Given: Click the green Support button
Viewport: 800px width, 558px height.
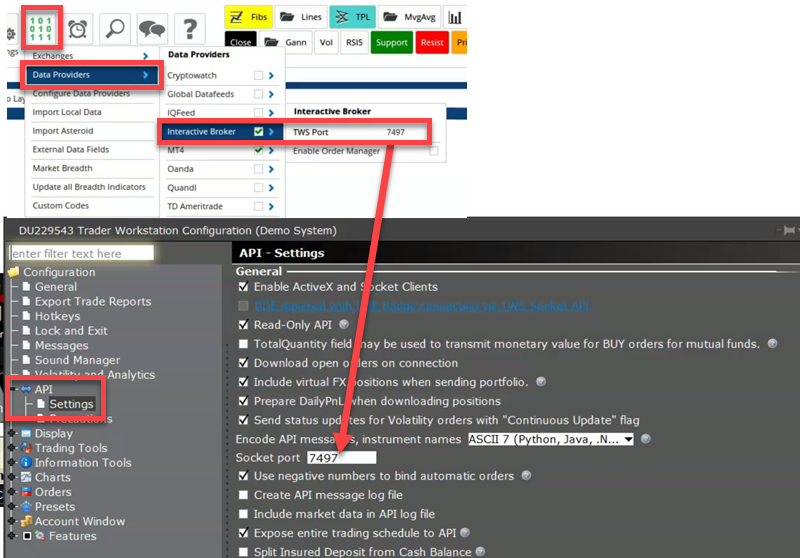Looking at the screenshot, I should (x=392, y=42).
